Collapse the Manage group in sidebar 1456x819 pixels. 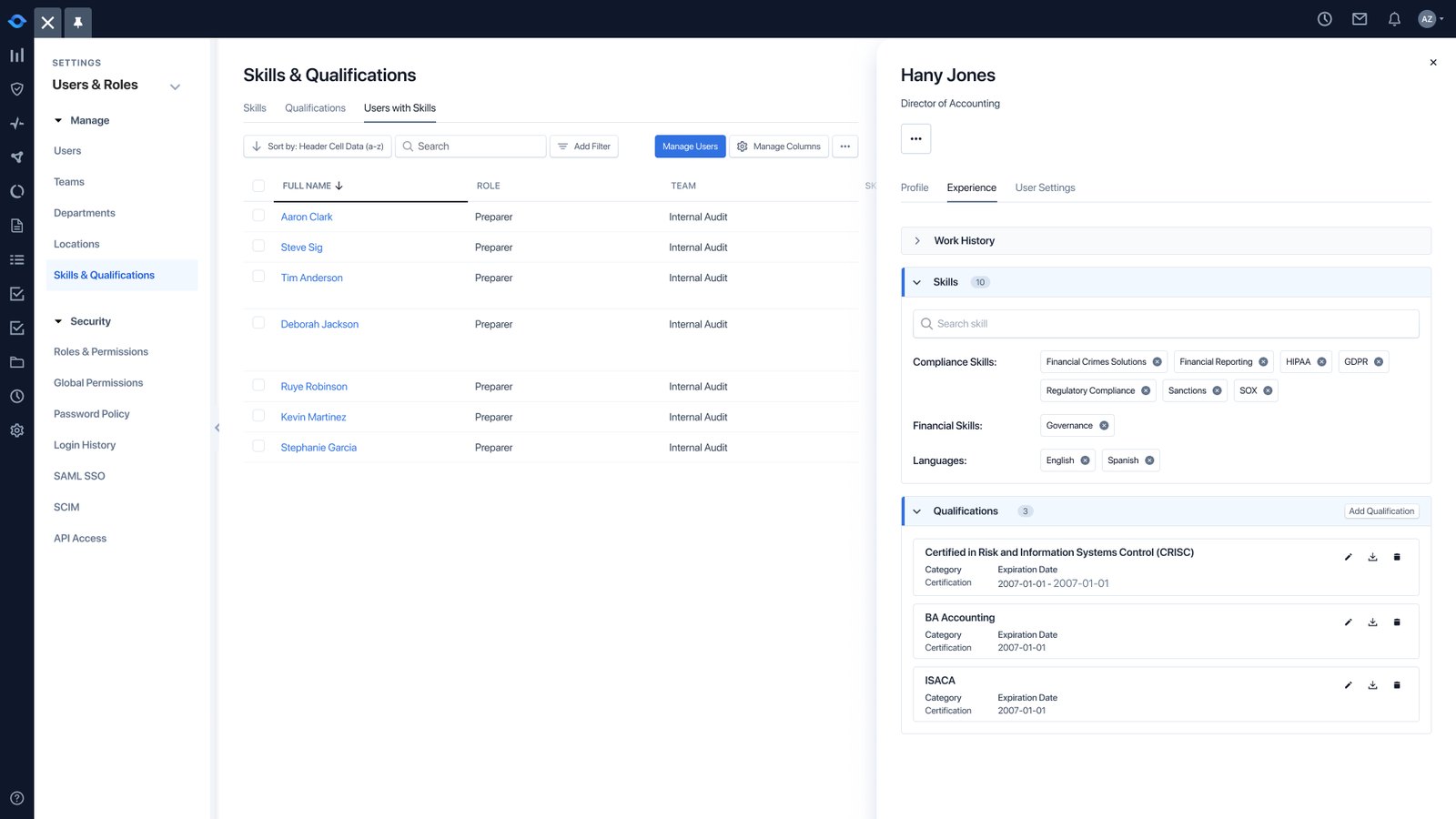point(58,120)
